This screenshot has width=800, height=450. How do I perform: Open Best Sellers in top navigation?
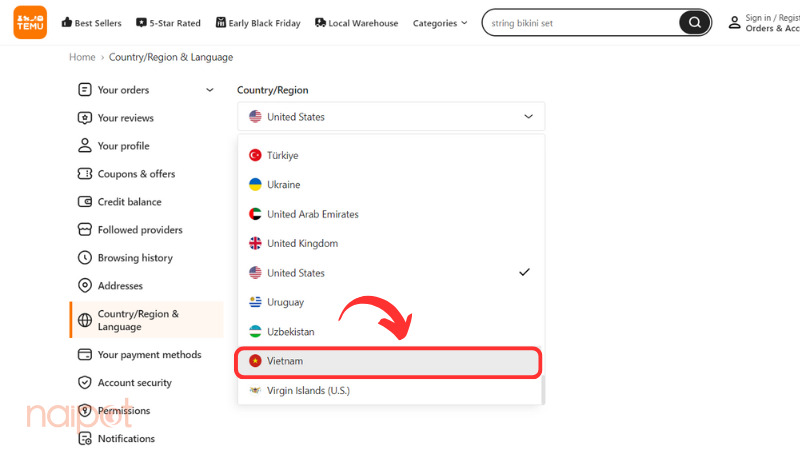click(x=91, y=23)
